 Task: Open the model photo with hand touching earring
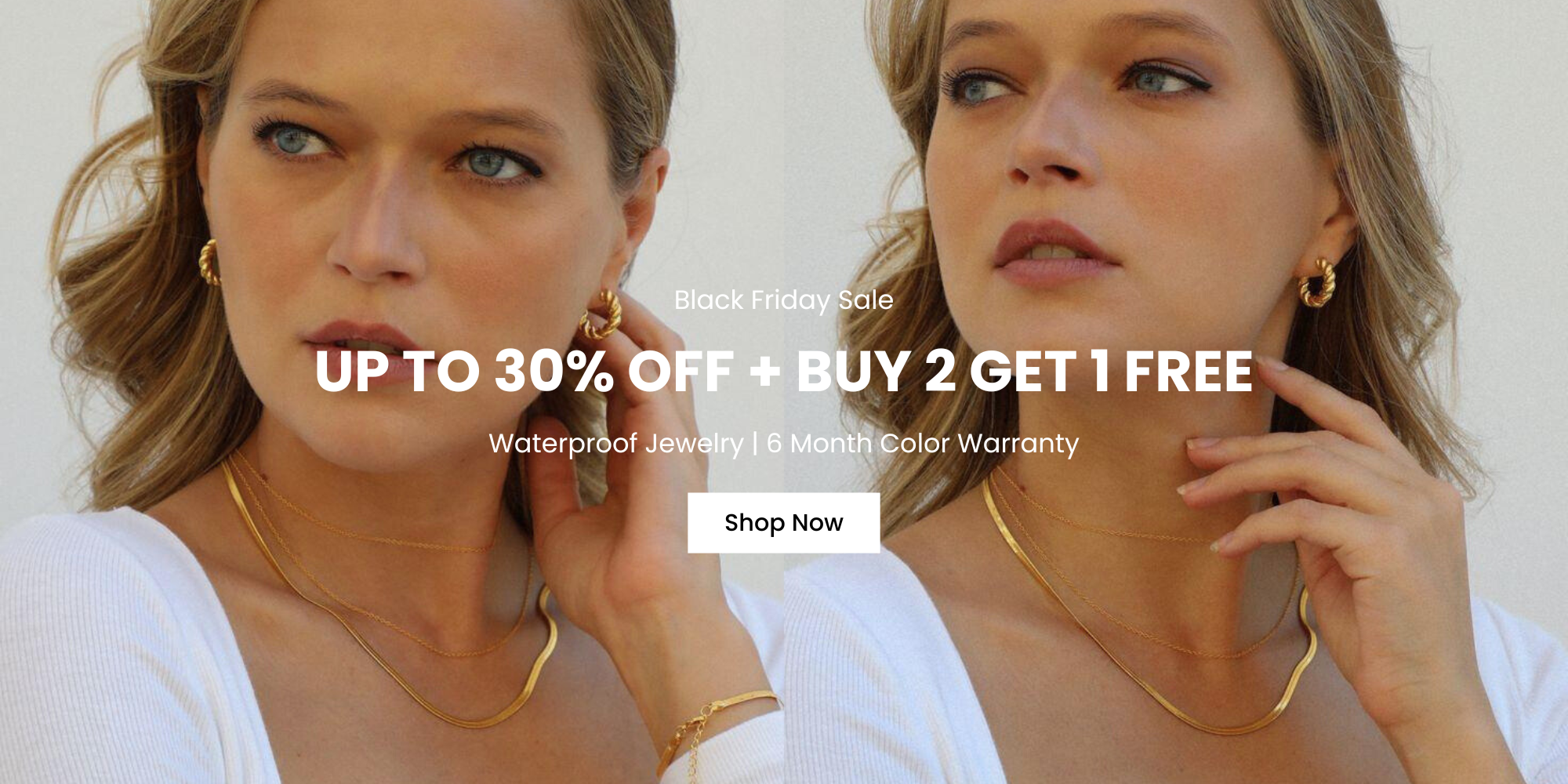pos(392,392)
